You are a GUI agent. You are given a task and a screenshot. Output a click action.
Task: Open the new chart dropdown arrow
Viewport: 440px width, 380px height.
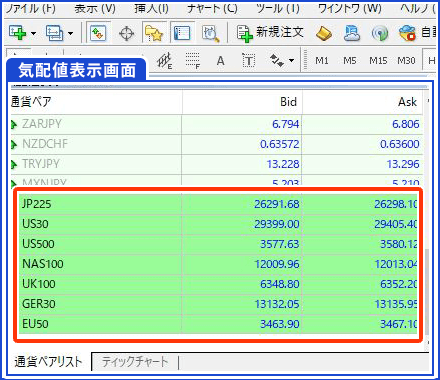[x=33, y=33]
